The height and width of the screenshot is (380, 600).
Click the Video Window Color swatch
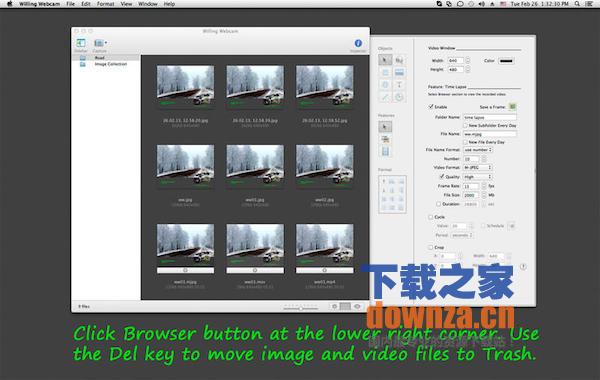pyautogui.click(x=506, y=61)
